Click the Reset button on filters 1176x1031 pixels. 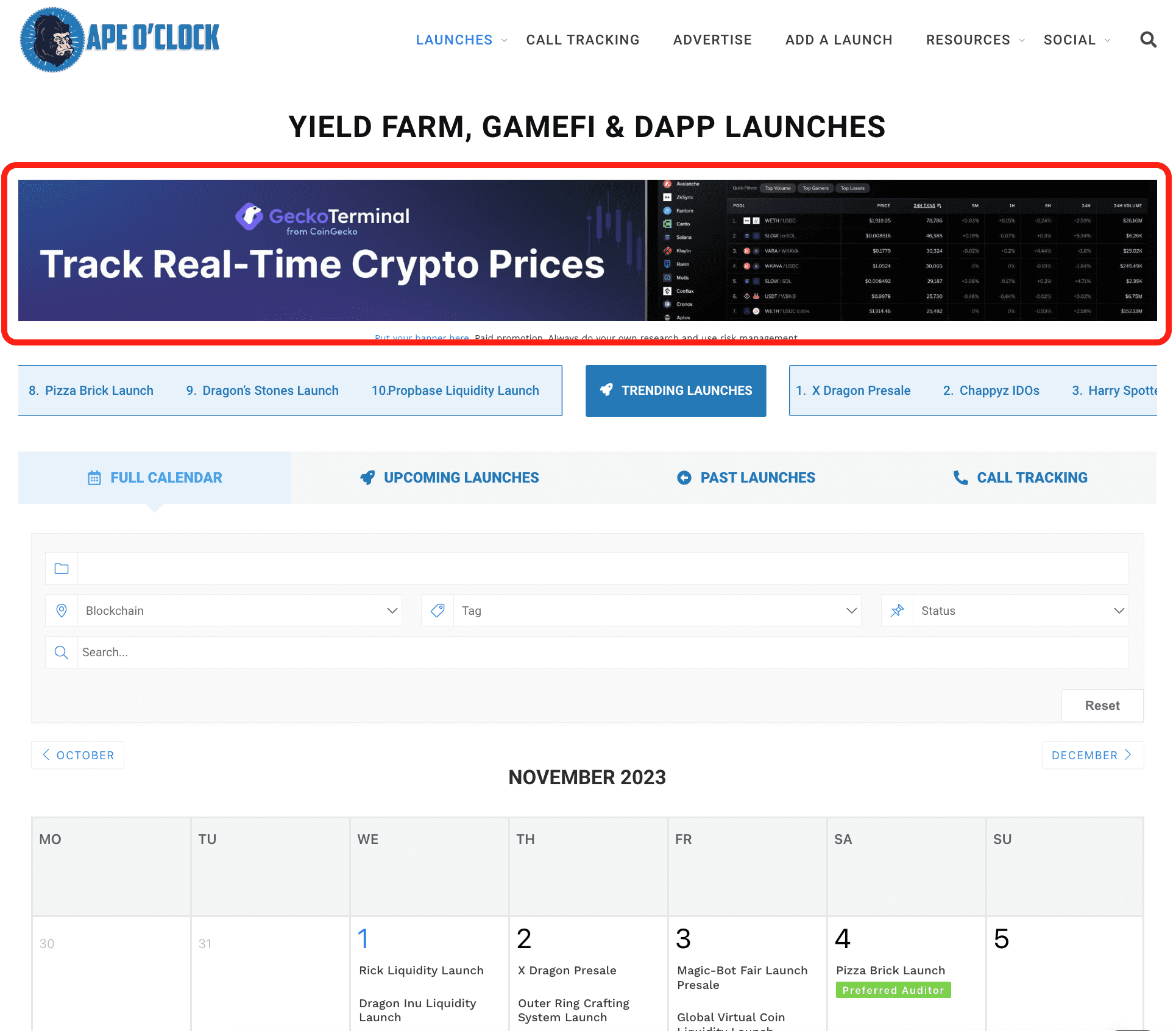coord(1101,705)
